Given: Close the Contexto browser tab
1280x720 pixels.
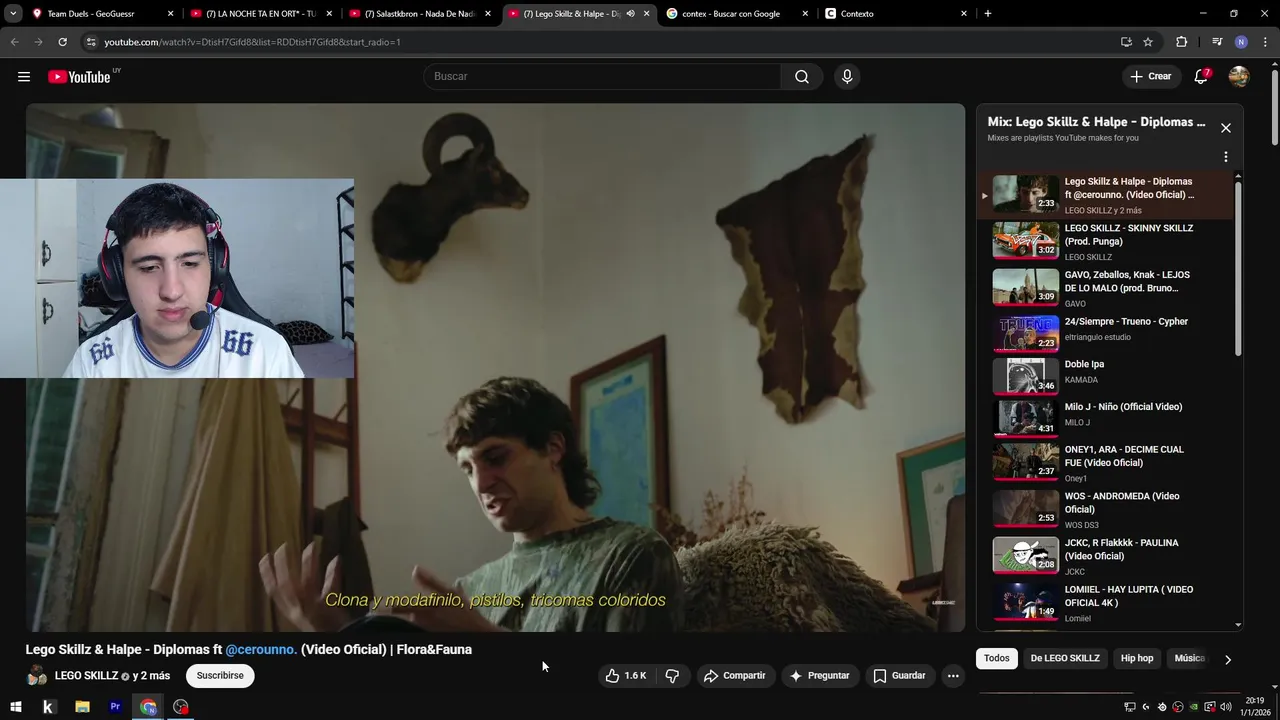Looking at the screenshot, I should [964, 14].
